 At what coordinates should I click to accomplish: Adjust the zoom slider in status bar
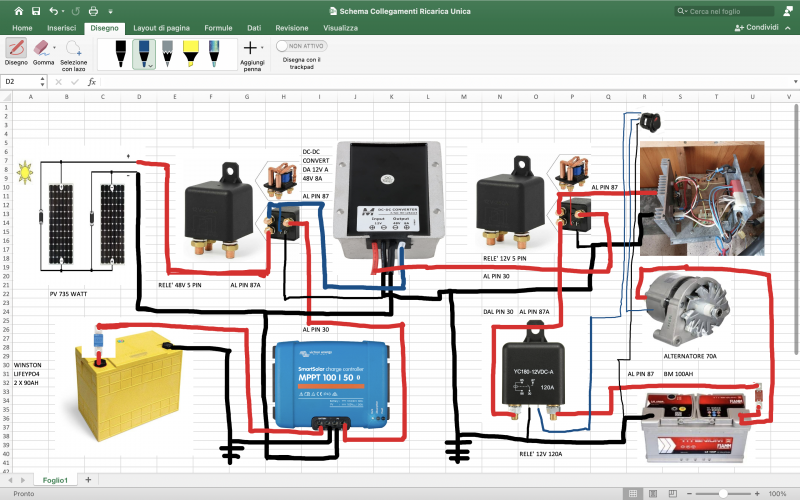722,494
